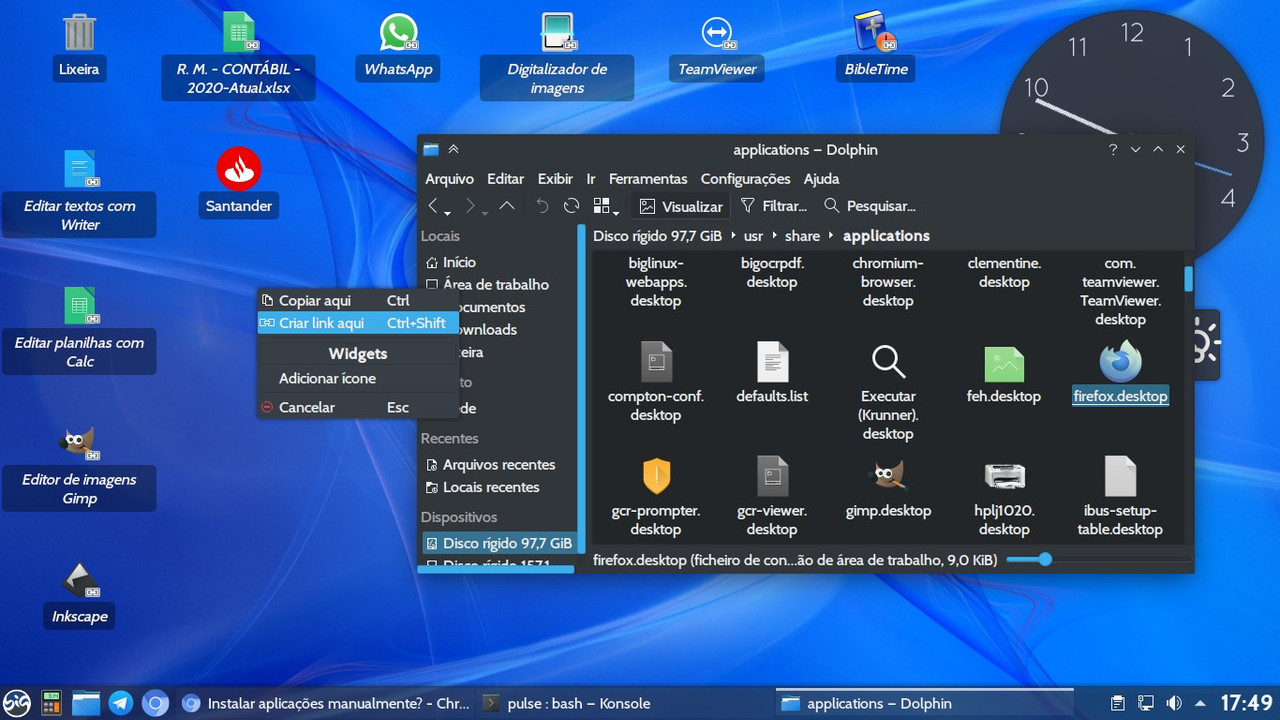Open the Ir menu

tap(590, 179)
